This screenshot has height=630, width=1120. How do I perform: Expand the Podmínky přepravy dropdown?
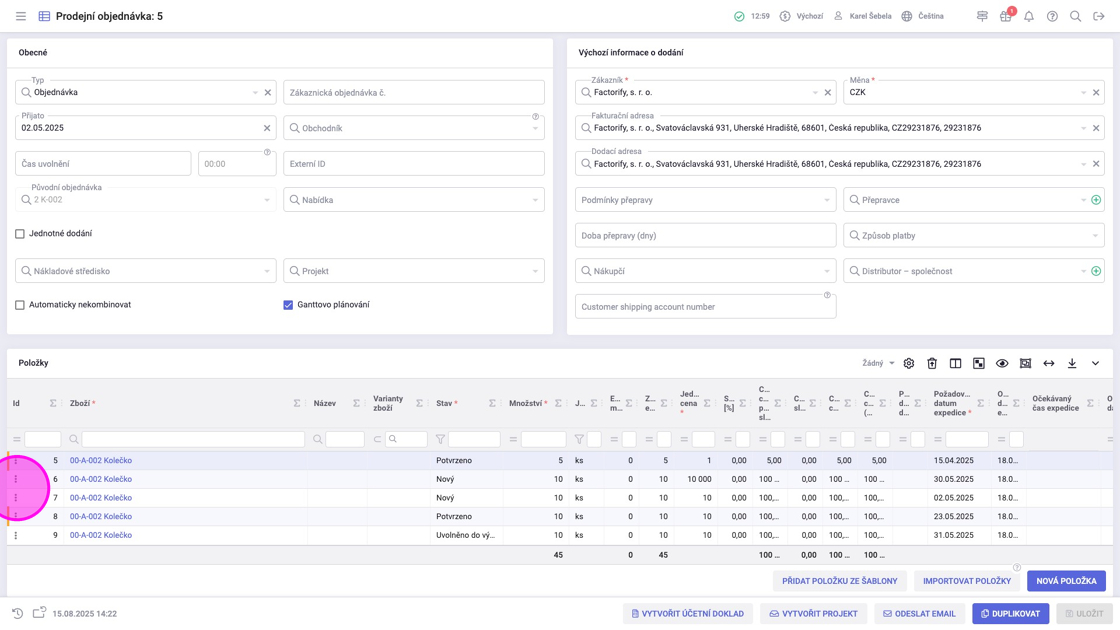pyautogui.click(x=826, y=200)
